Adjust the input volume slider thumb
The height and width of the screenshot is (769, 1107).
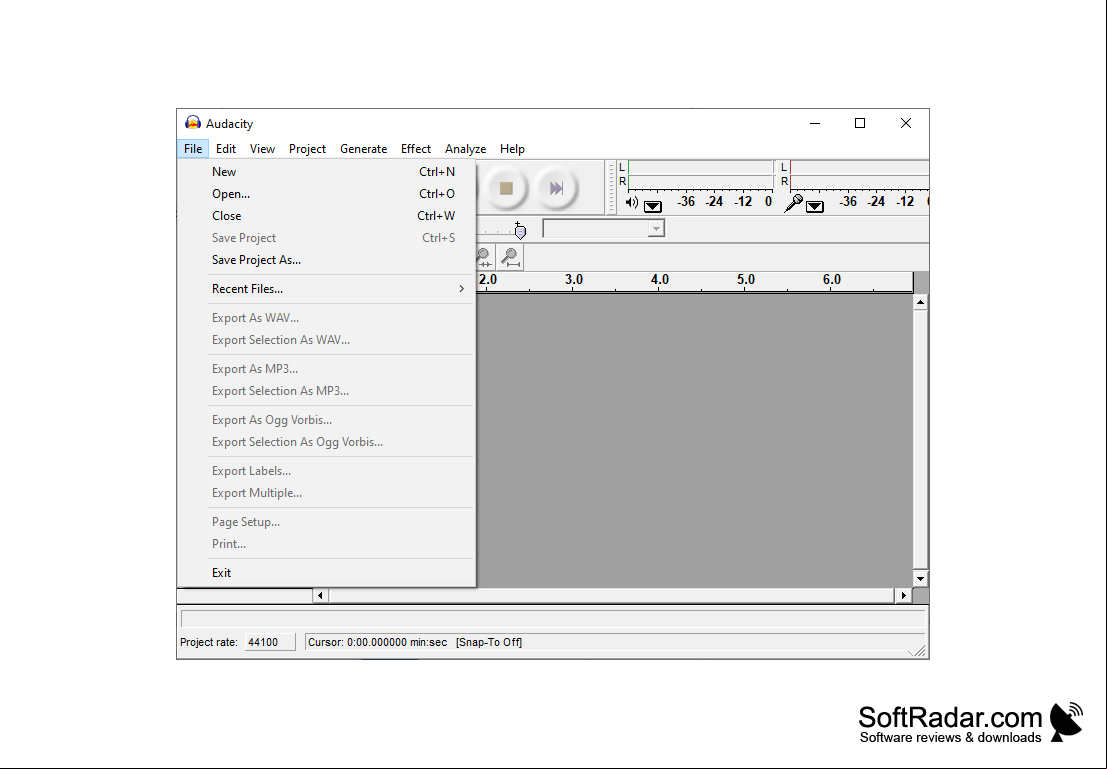[520, 230]
